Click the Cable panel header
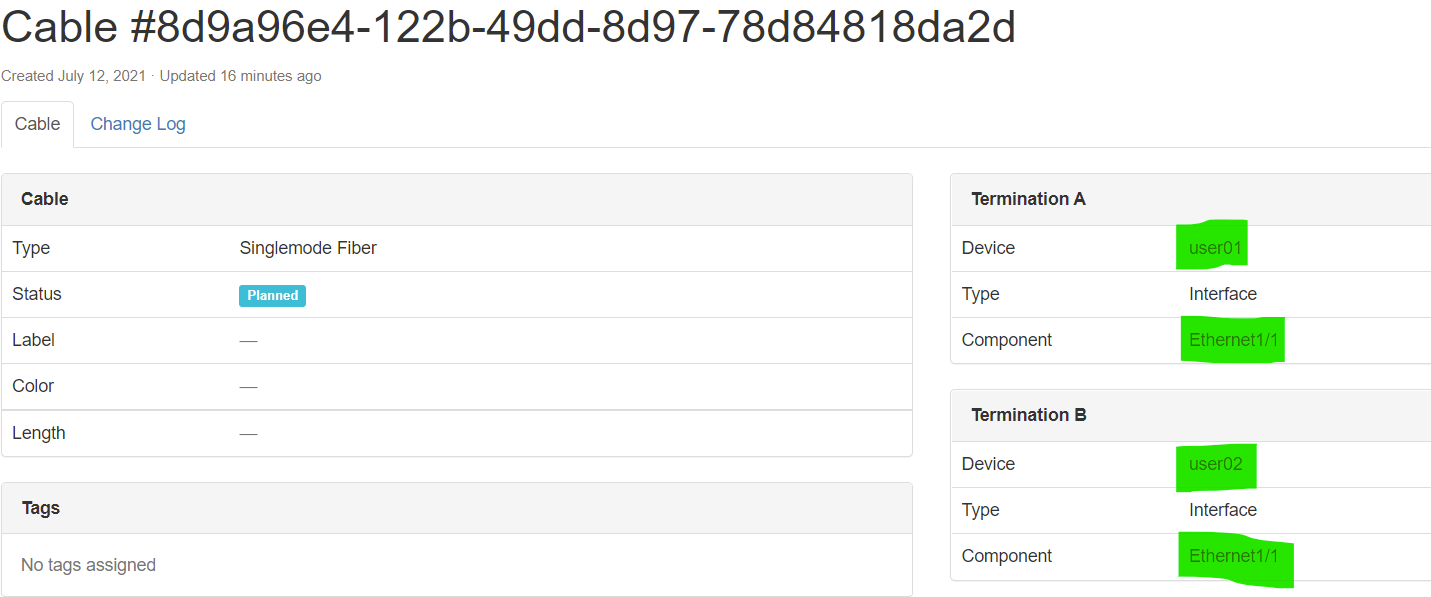 44,198
